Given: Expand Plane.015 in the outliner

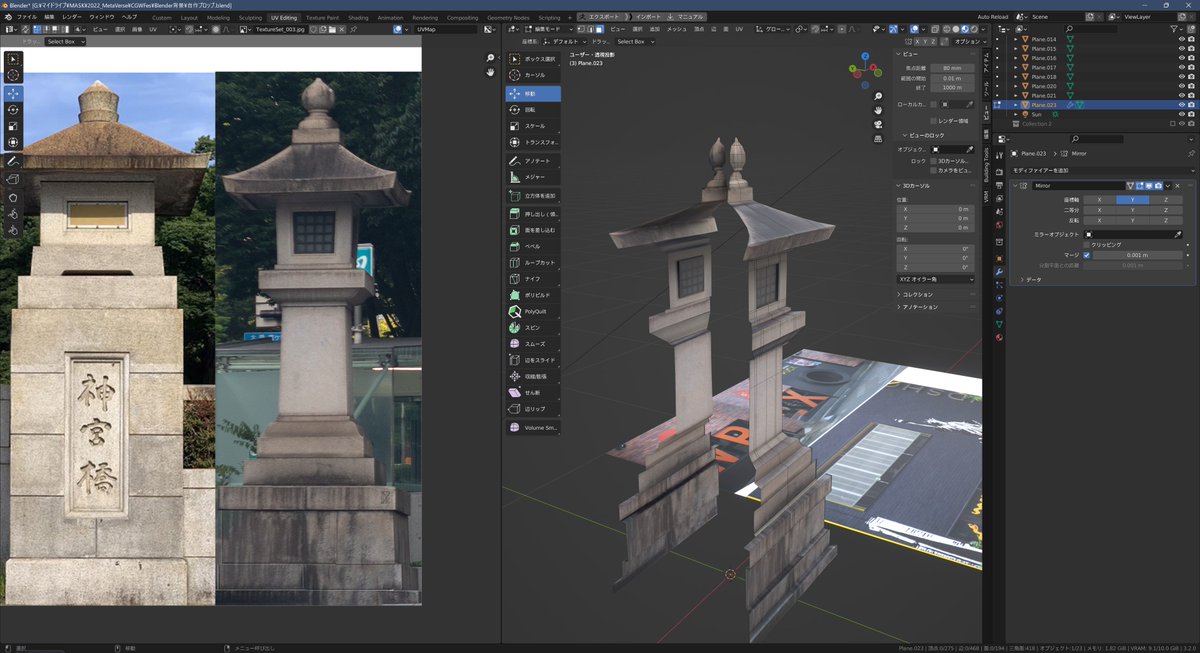Looking at the screenshot, I should click(1016, 48).
